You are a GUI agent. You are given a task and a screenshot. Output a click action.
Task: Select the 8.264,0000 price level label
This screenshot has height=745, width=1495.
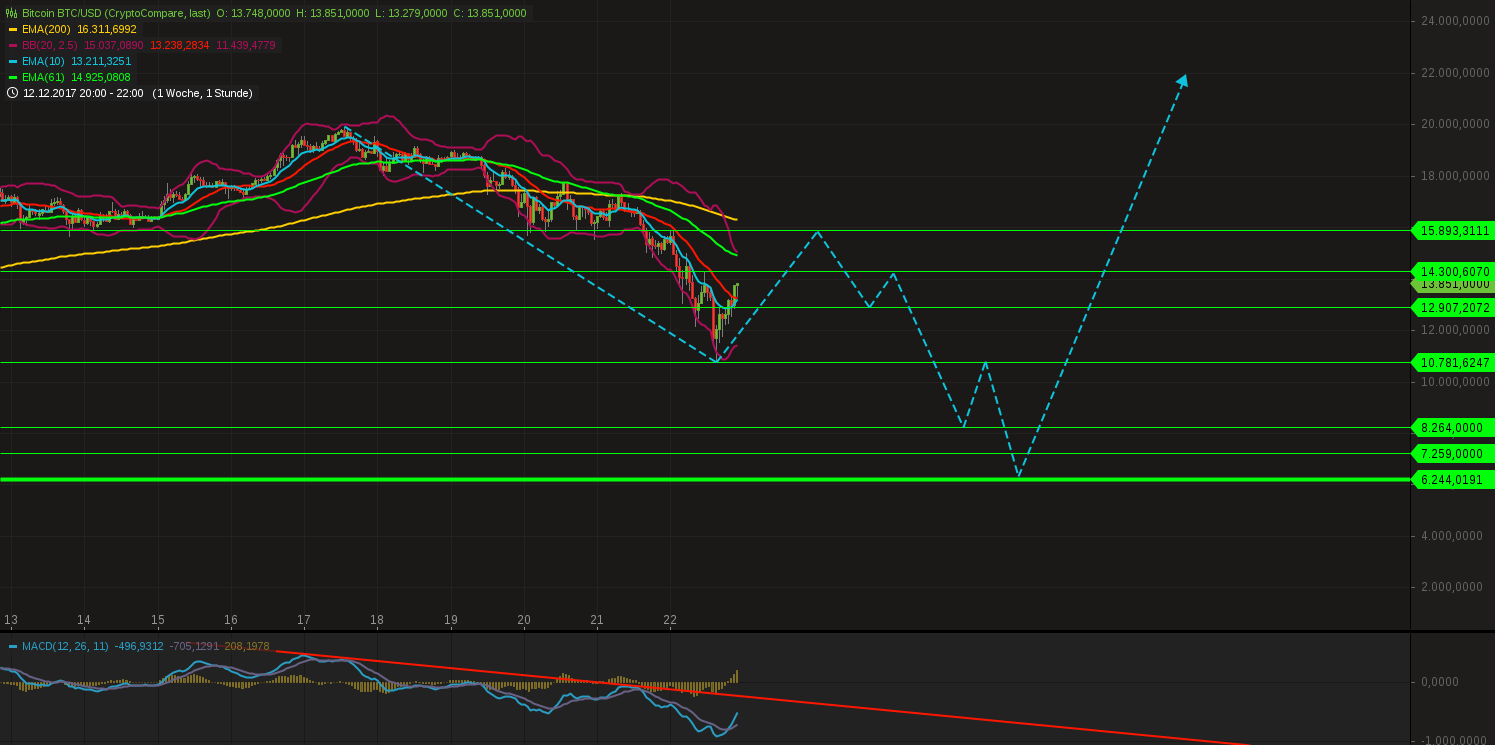[1453, 427]
